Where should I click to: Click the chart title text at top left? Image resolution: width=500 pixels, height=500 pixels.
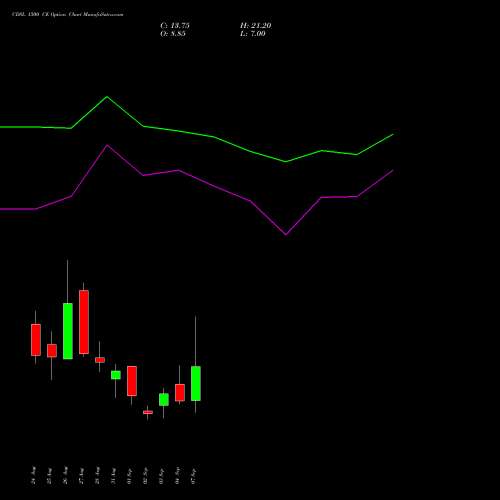[x=67, y=14]
